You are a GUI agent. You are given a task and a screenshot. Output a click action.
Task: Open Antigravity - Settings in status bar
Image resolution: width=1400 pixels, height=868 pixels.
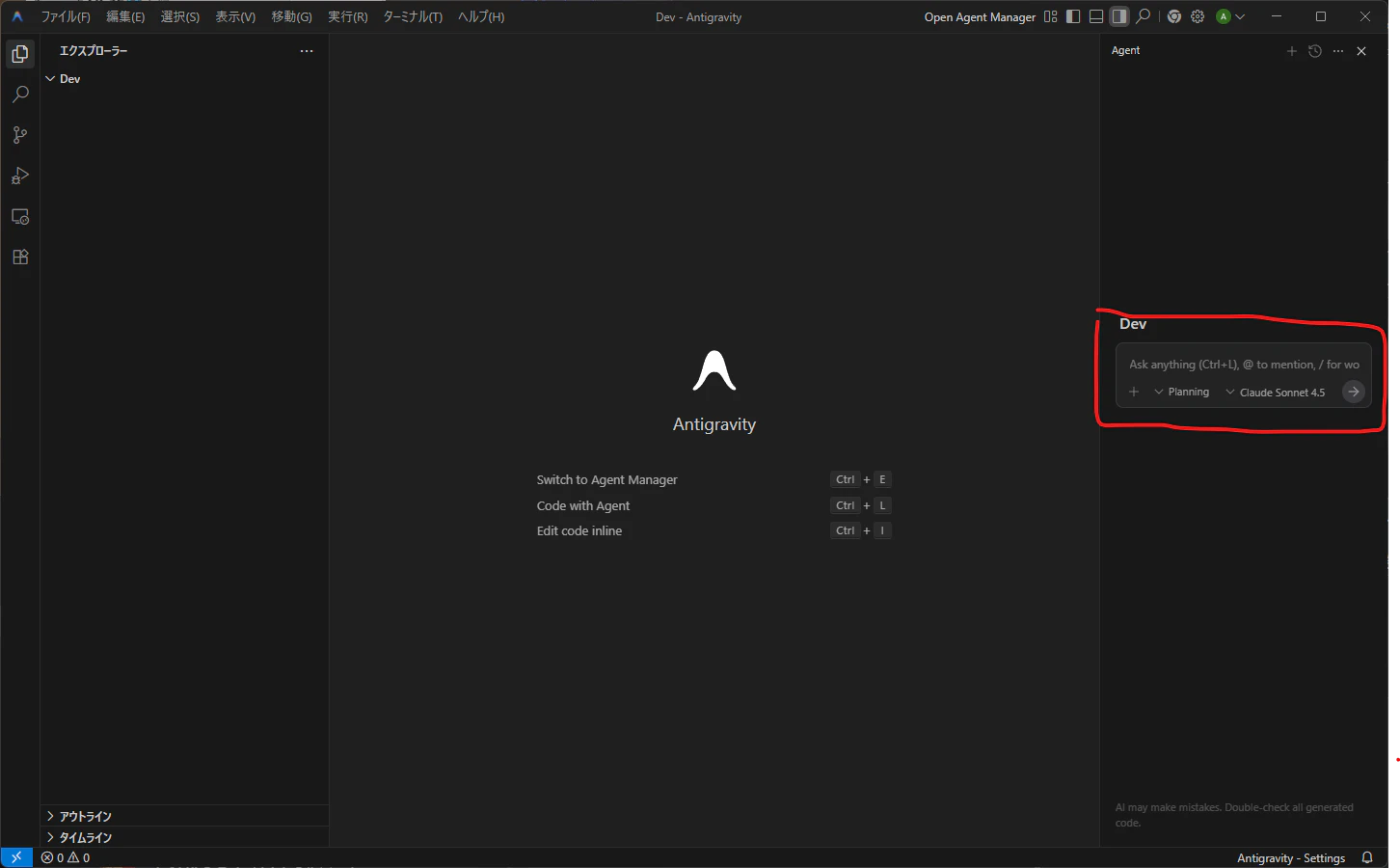click(x=1291, y=857)
